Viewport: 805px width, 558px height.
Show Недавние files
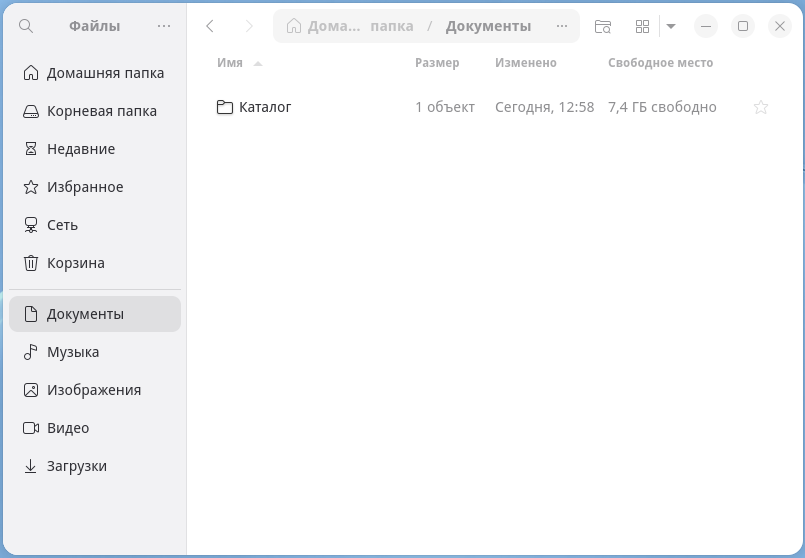click(95, 149)
